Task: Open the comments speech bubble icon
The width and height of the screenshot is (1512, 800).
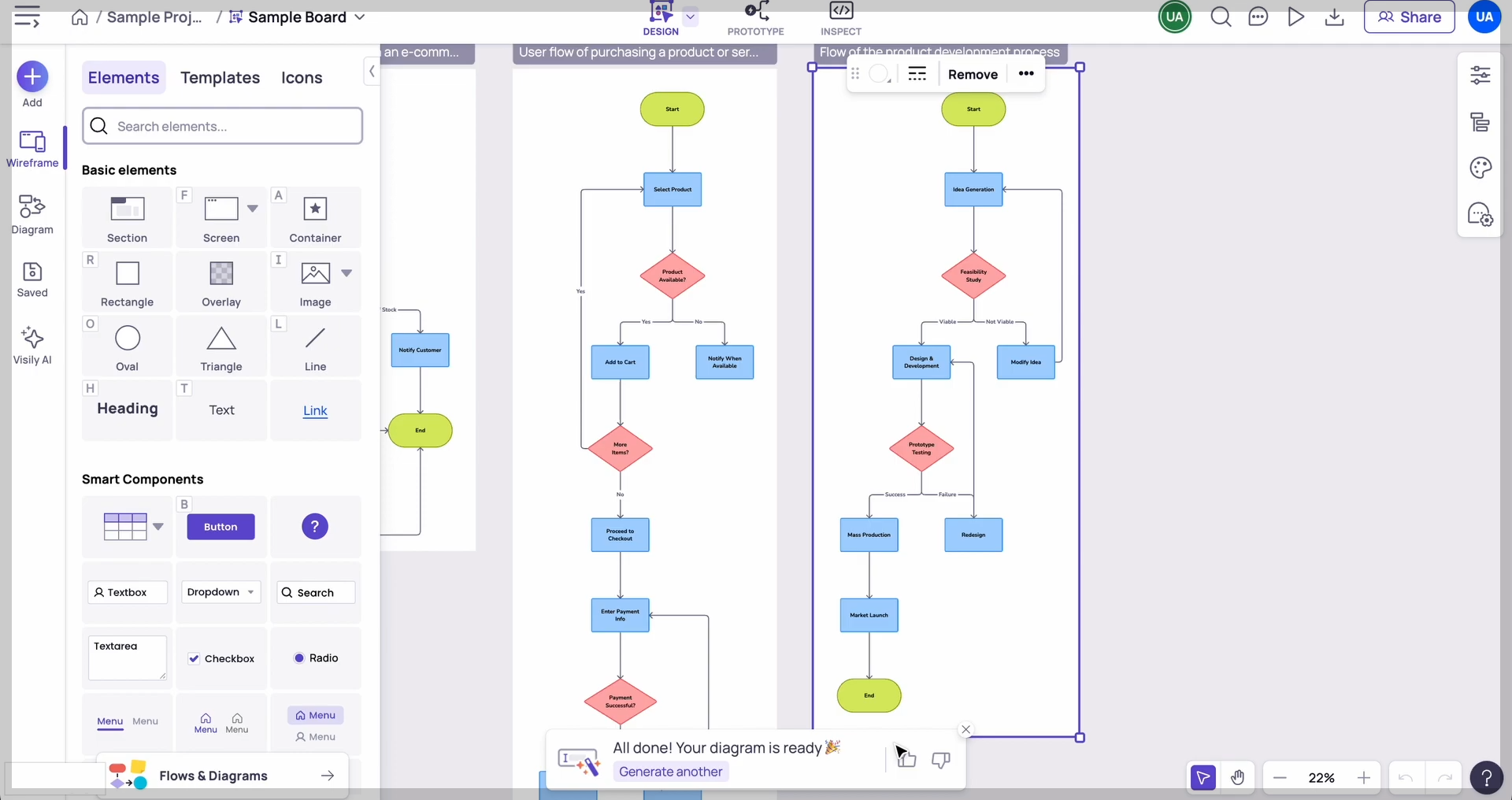Action: click(x=1258, y=17)
